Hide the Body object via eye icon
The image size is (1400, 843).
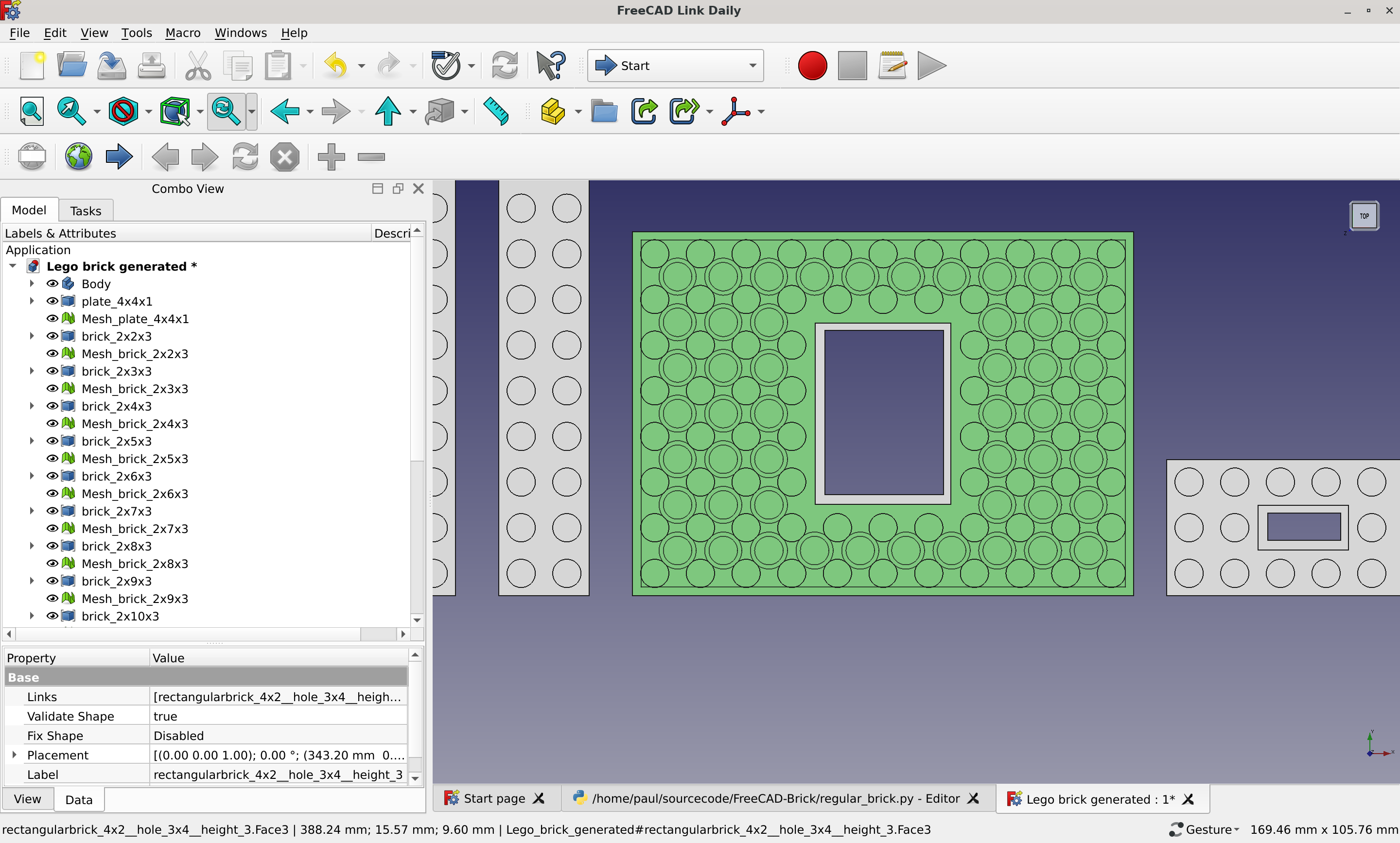52,283
